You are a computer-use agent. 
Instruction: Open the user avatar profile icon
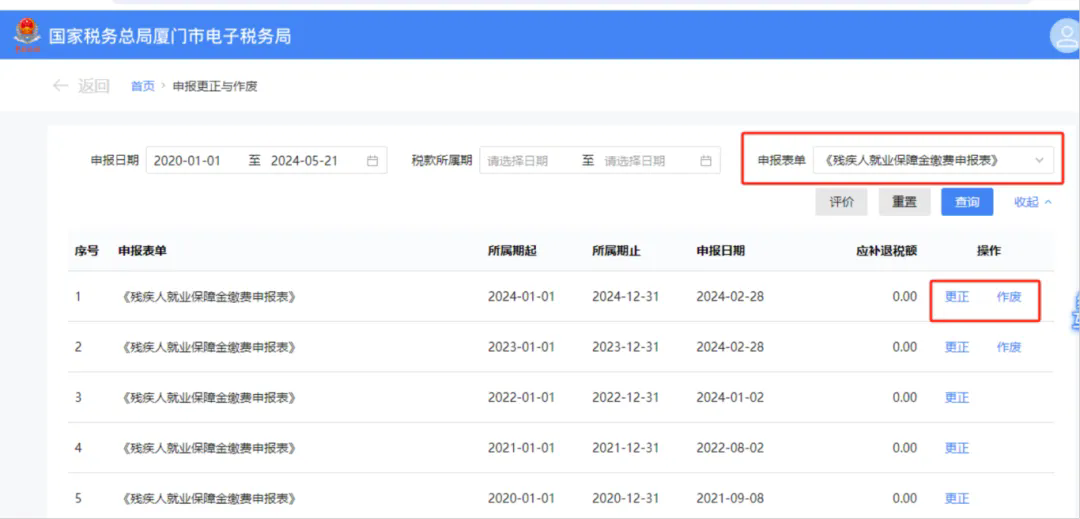pyautogui.click(x=1064, y=36)
